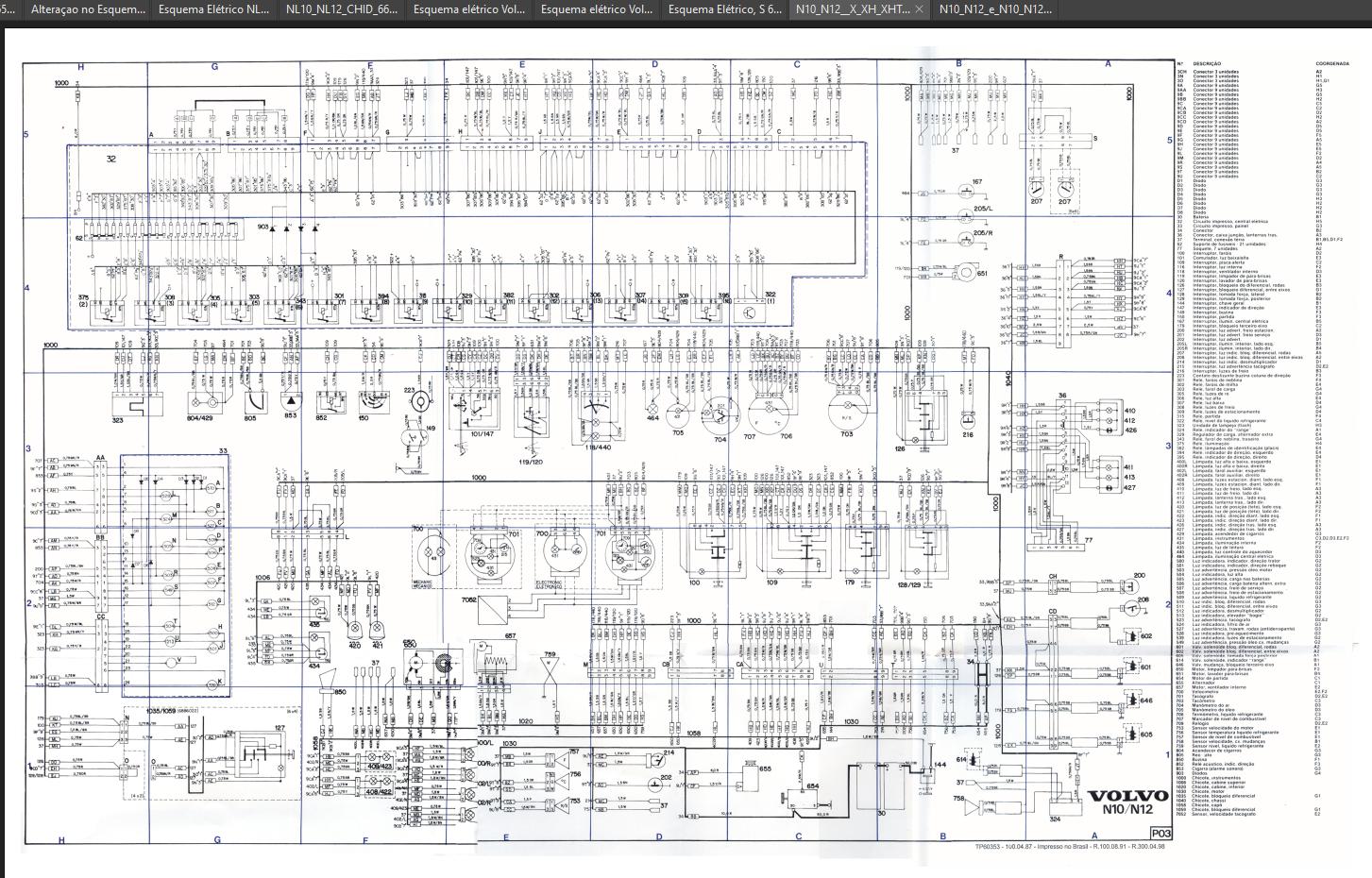Click the "200" component label
Viewport: 1372px width, 878px height.
[x=1139, y=575]
